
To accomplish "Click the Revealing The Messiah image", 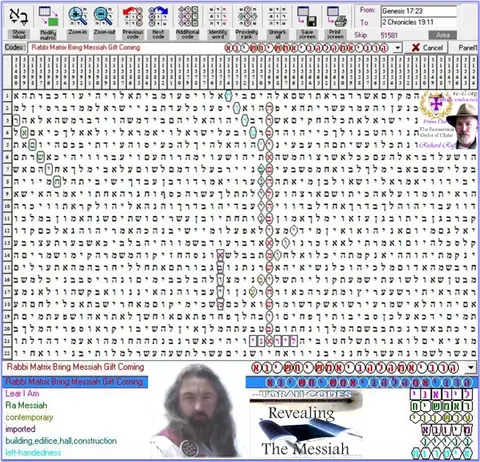I will coord(306,423).
